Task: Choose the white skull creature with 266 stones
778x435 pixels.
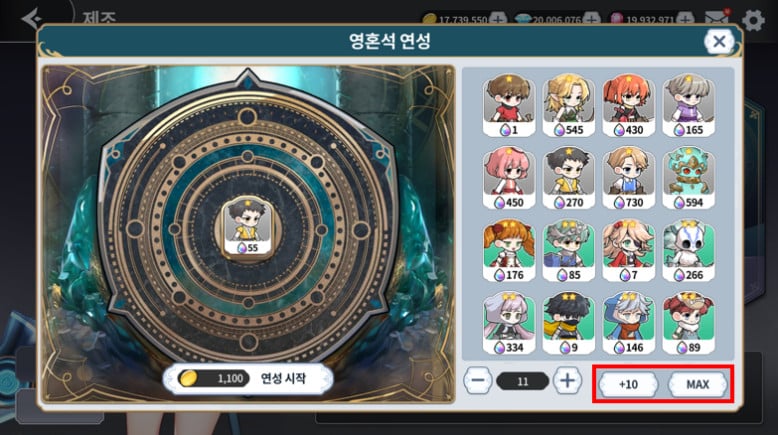Action: click(x=688, y=250)
